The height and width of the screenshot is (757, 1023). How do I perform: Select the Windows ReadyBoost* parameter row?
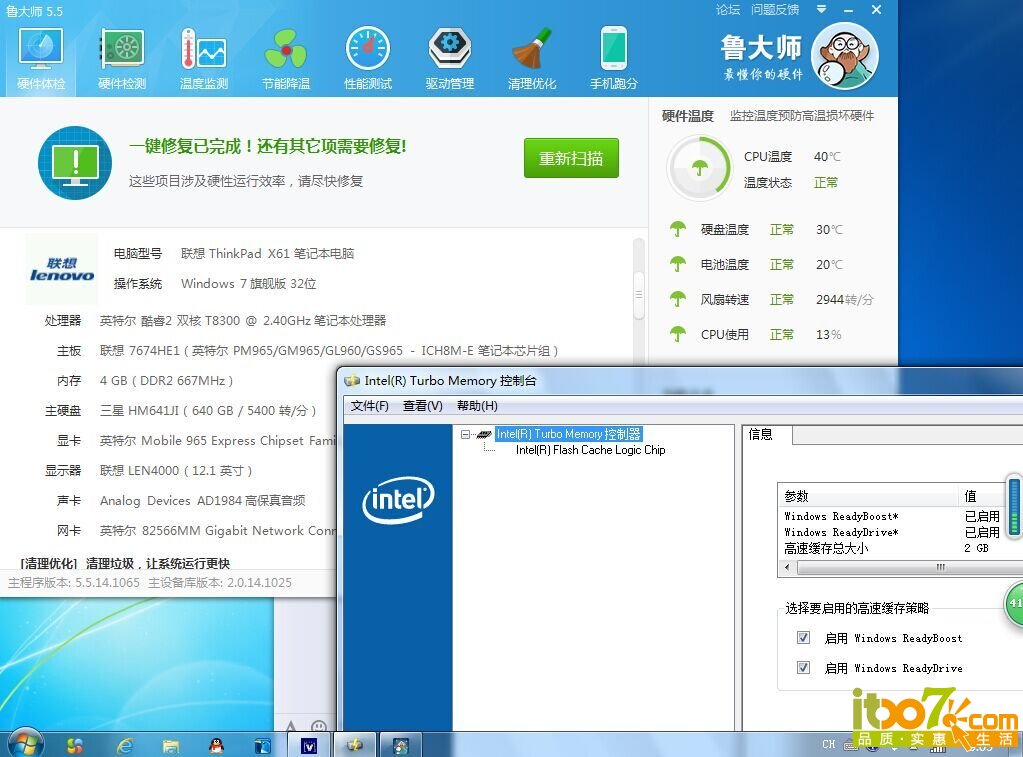[x=893, y=516]
